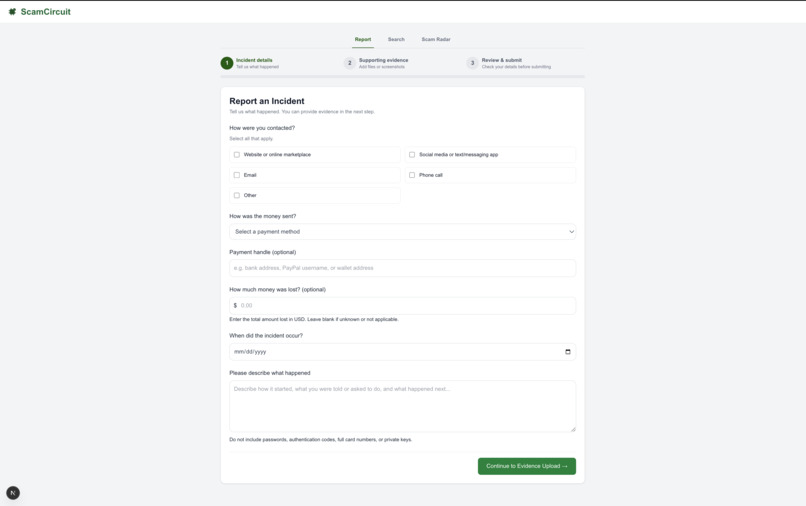This screenshot has width=806, height=506.
Task: Focus the Payment handle input field
Action: (x=402, y=268)
